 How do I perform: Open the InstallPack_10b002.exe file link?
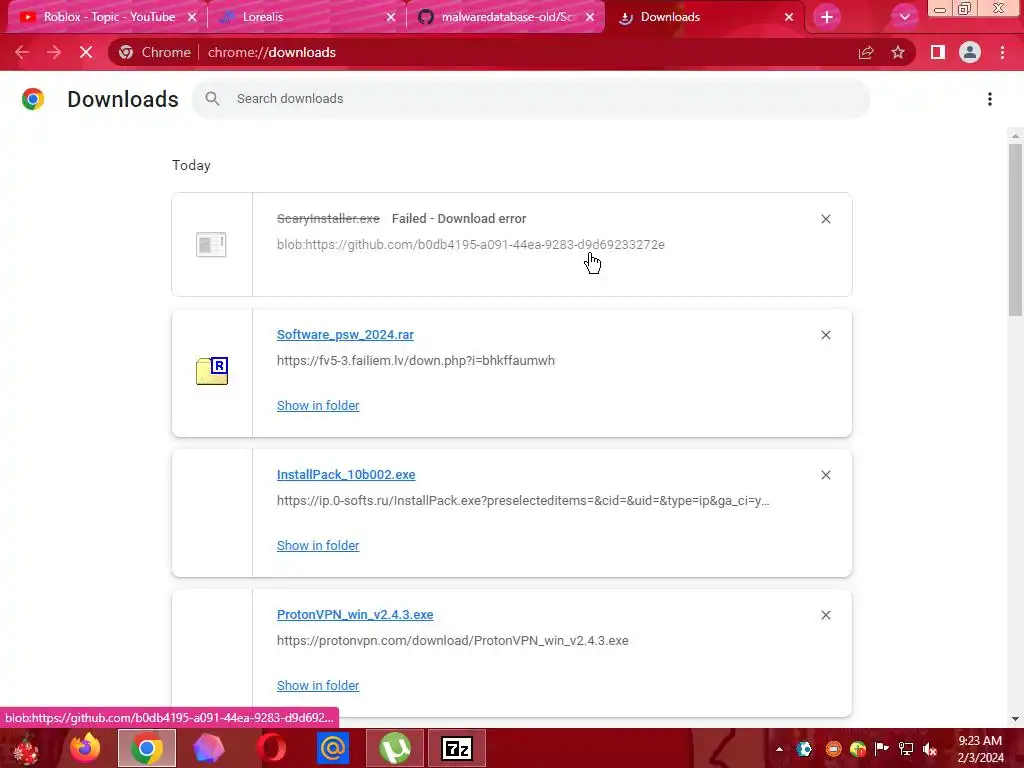pos(346,475)
